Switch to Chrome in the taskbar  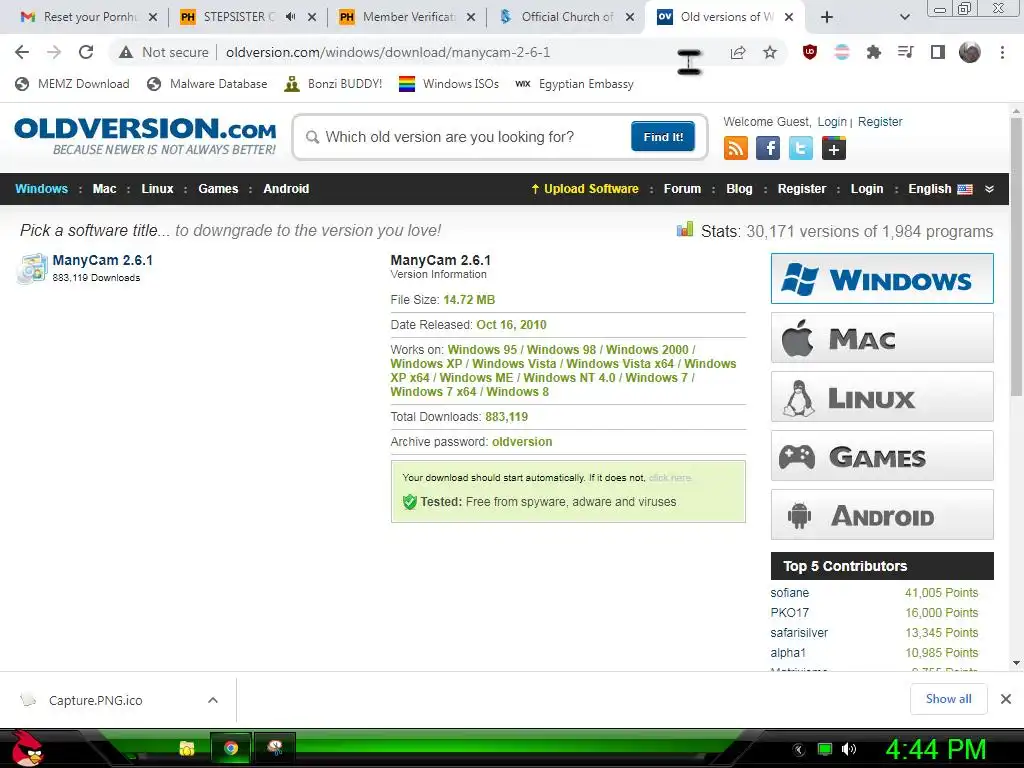coord(231,748)
